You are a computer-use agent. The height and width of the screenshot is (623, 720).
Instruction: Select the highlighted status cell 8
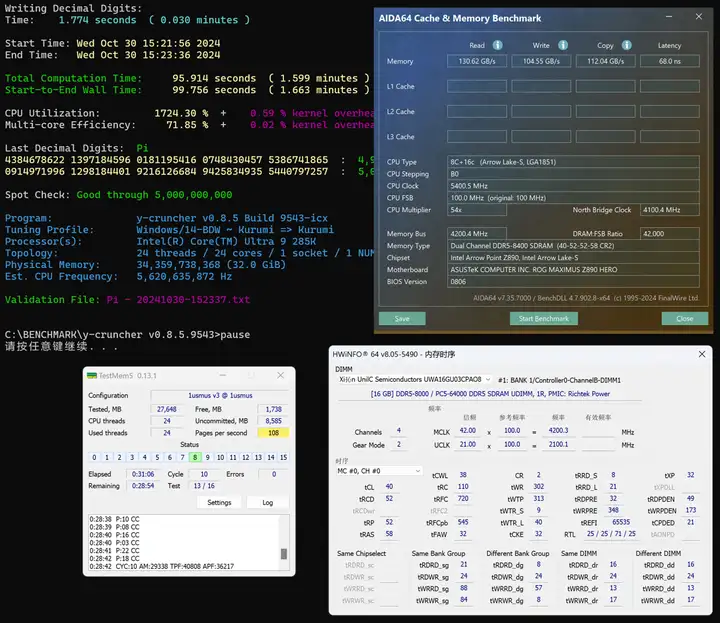(196, 457)
